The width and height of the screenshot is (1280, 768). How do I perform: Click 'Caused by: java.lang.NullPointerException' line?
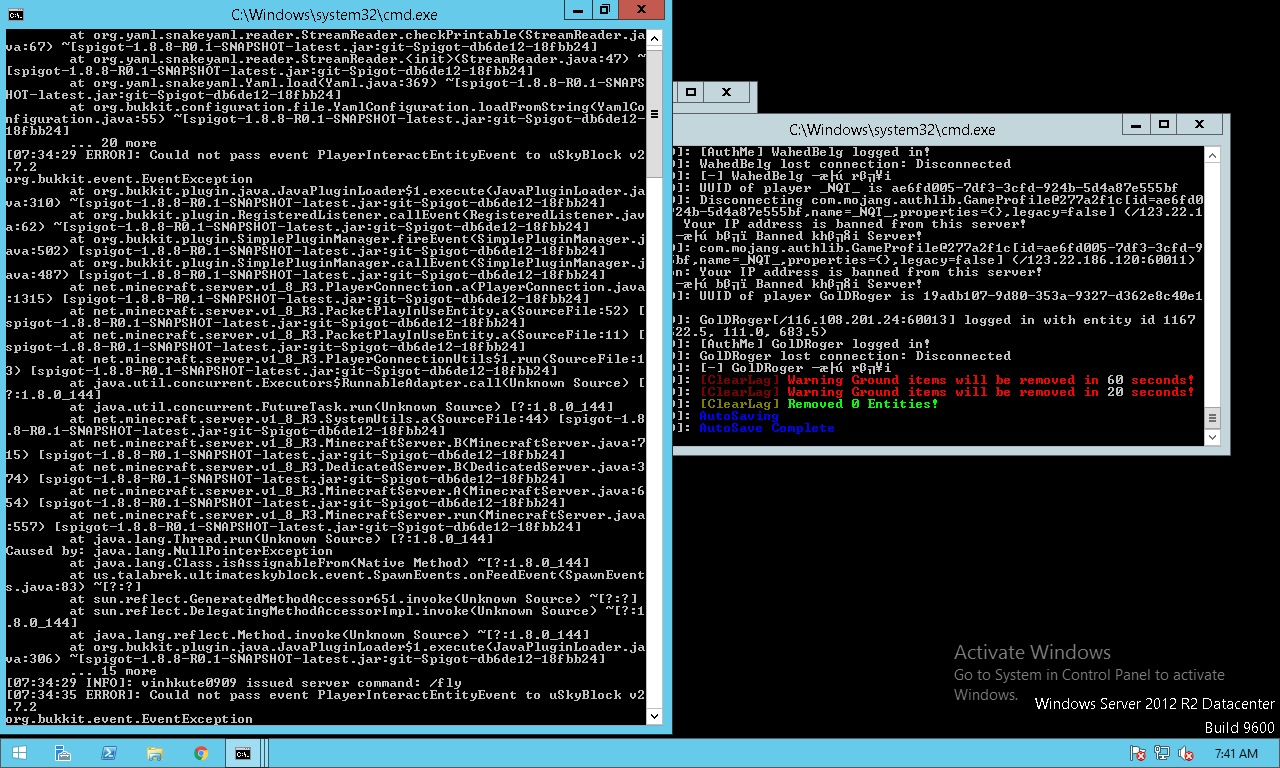click(170, 551)
